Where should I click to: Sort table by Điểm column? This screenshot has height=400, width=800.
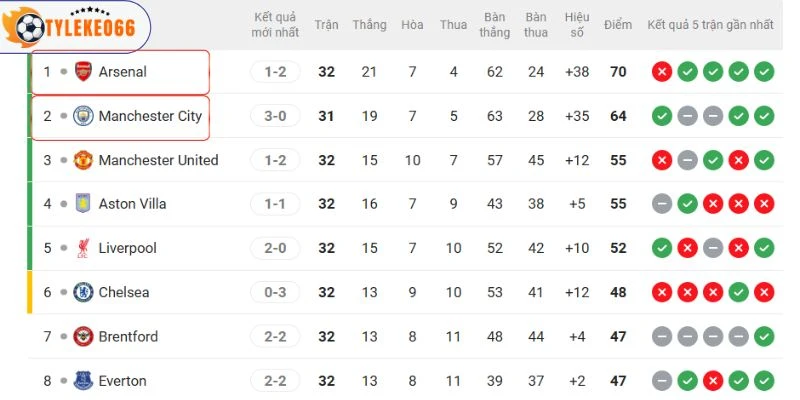[618, 24]
